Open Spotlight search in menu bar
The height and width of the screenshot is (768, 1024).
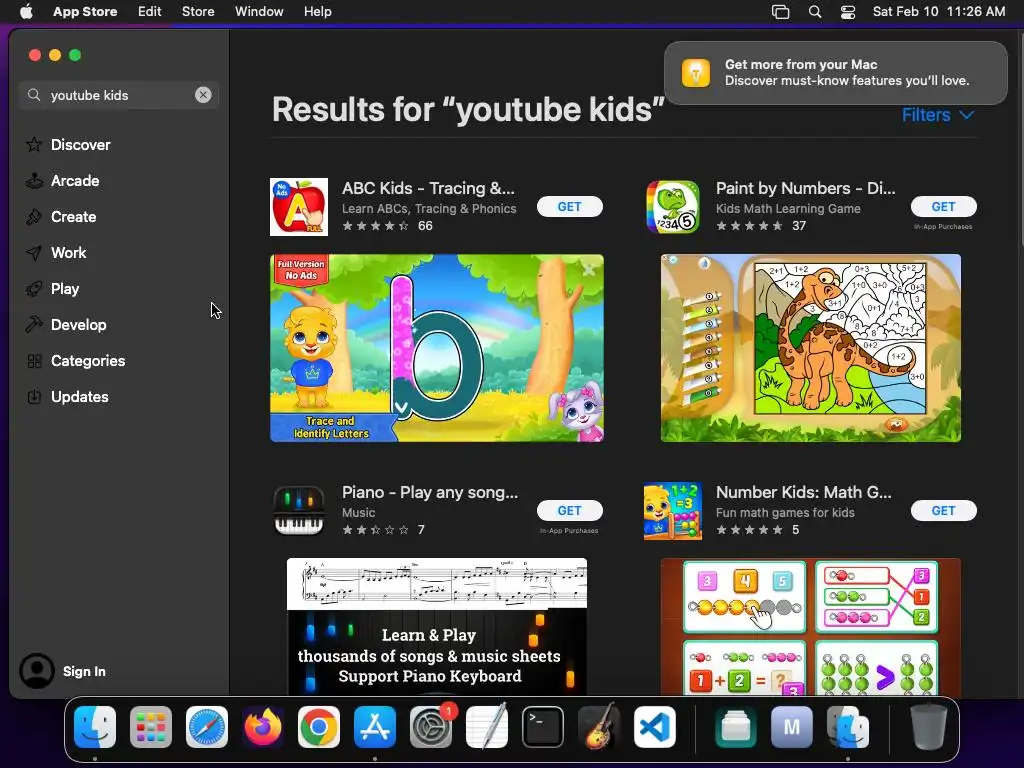814,11
